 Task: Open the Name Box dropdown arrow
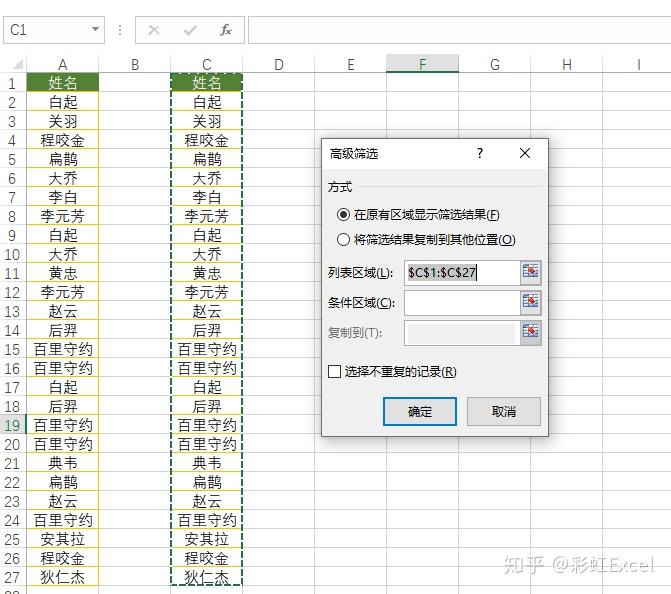95,30
